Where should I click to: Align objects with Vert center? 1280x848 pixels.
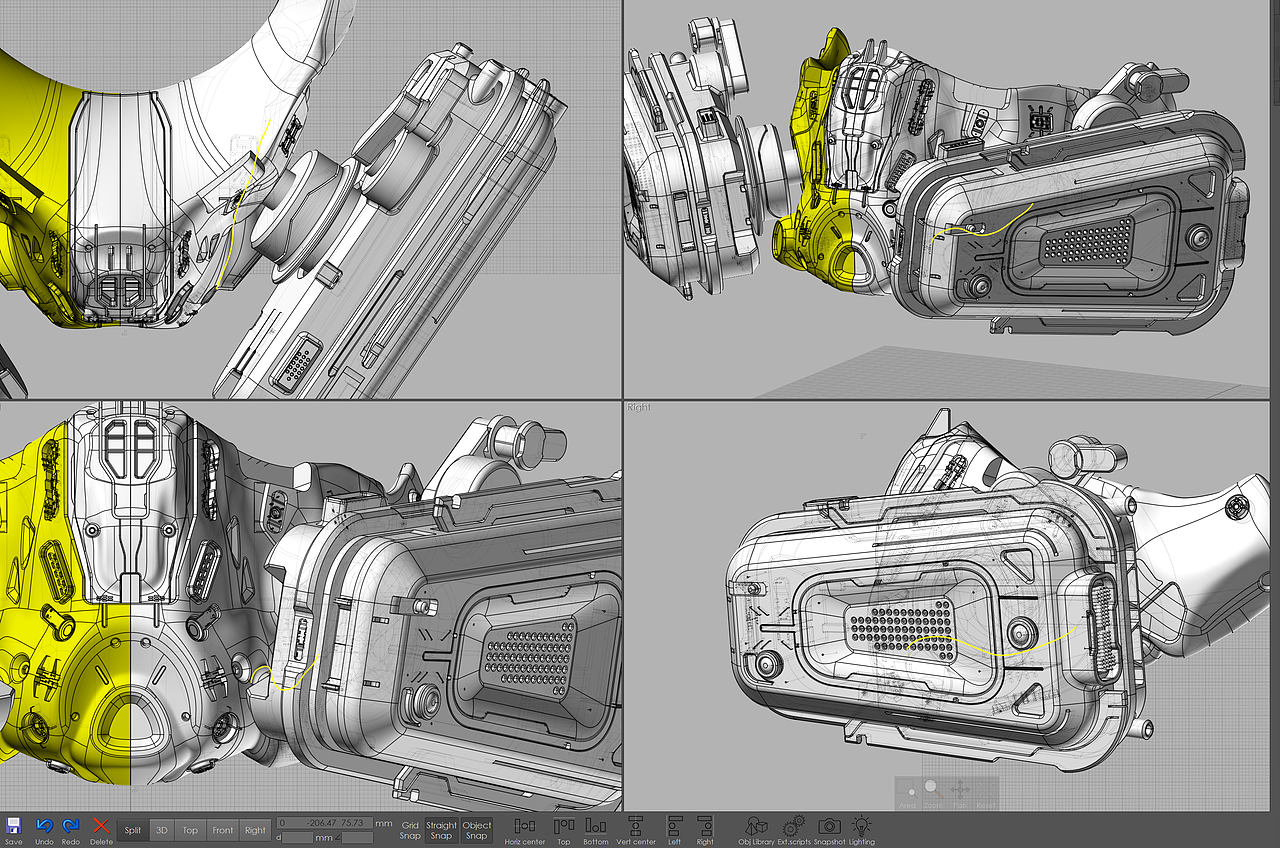(636, 831)
